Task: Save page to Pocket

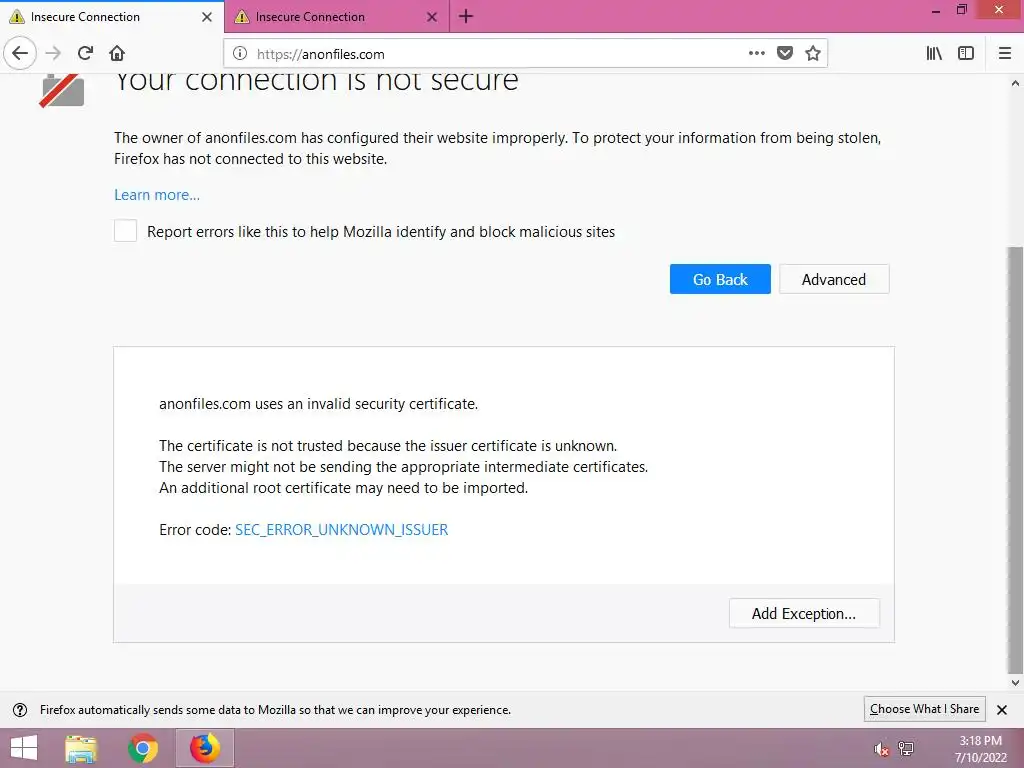Action: coord(785,54)
